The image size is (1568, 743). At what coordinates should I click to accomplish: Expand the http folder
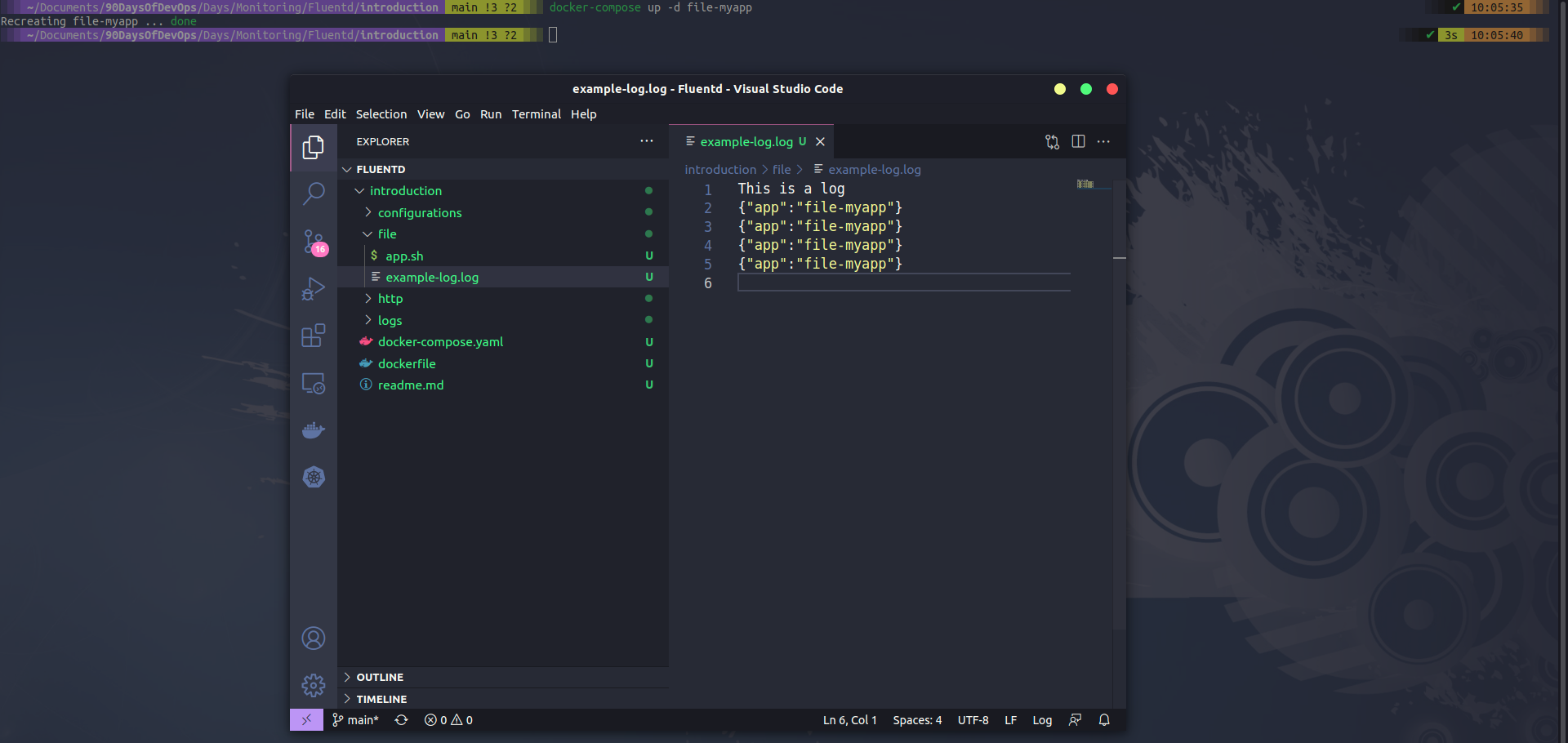pyautogui.click(x=503, y=299)
